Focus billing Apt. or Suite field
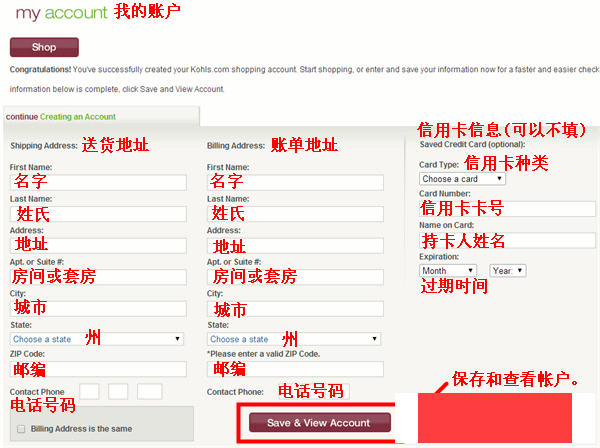 click(295, 277)
